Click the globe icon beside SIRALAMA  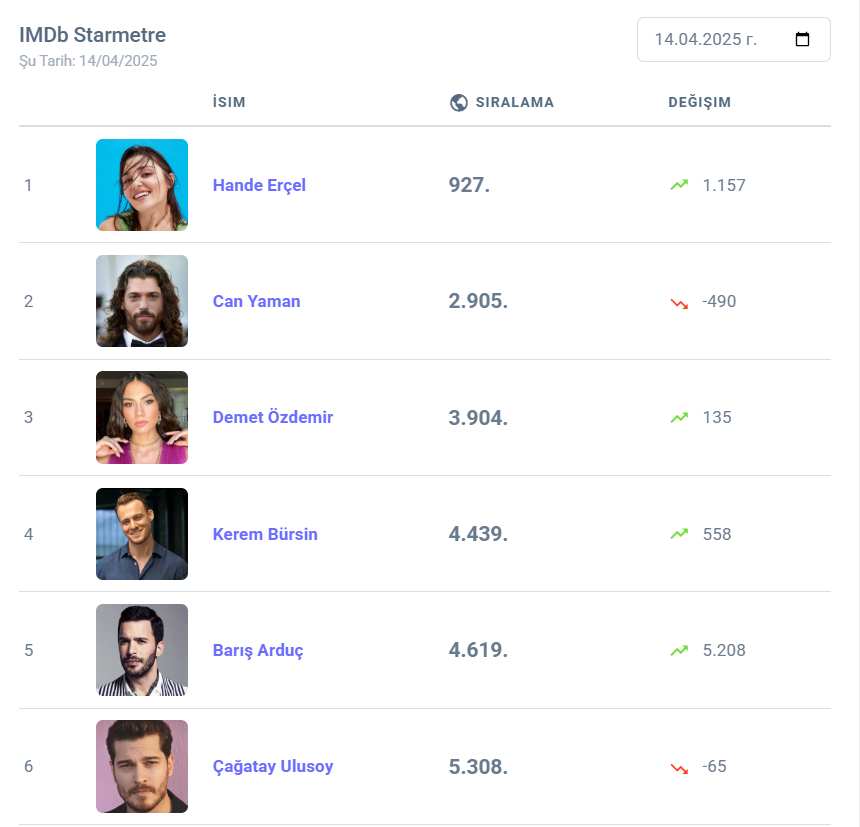coord(459,102)
